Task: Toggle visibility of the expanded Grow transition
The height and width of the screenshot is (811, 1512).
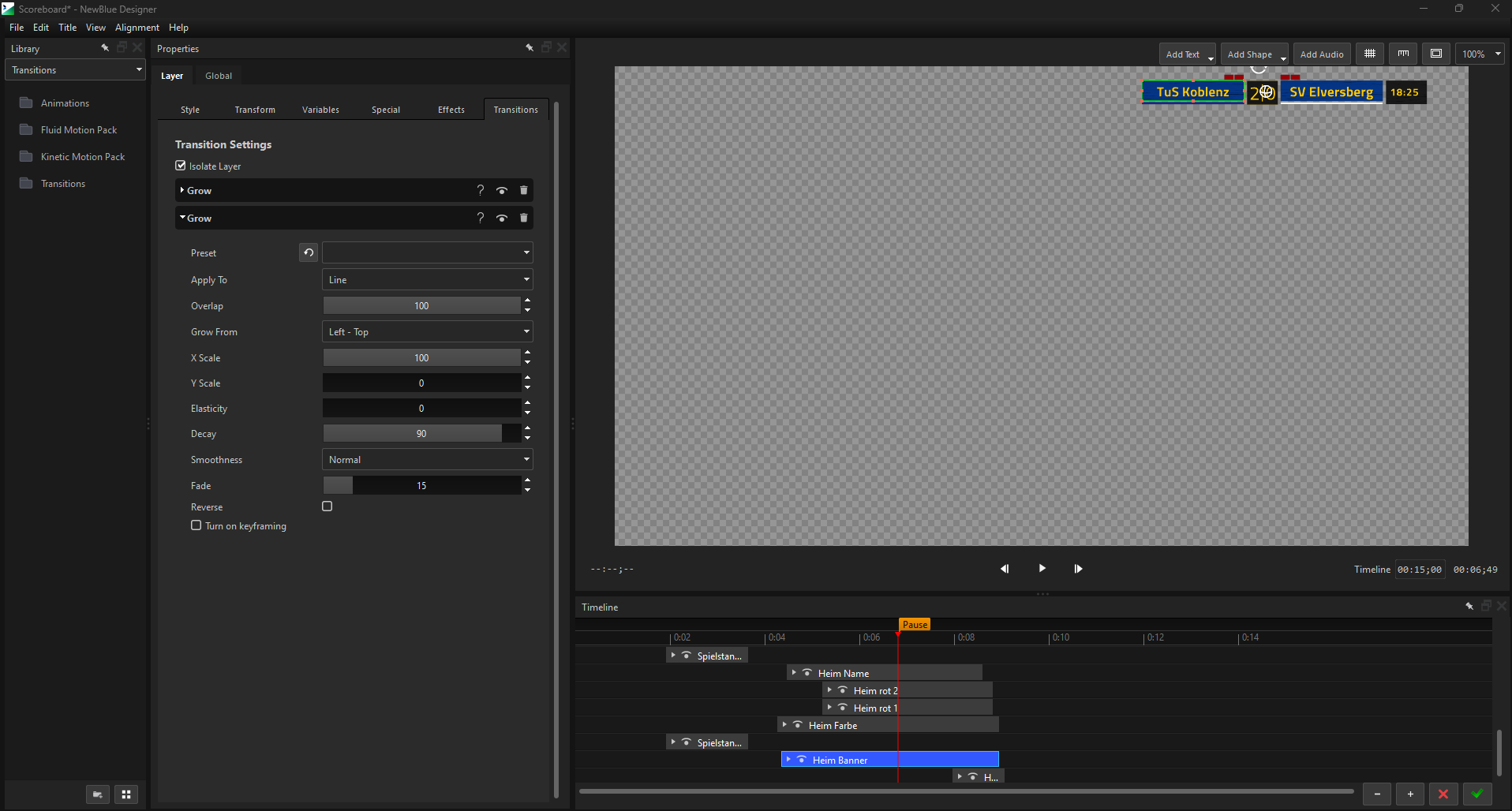Action: [x=502, y=218]
